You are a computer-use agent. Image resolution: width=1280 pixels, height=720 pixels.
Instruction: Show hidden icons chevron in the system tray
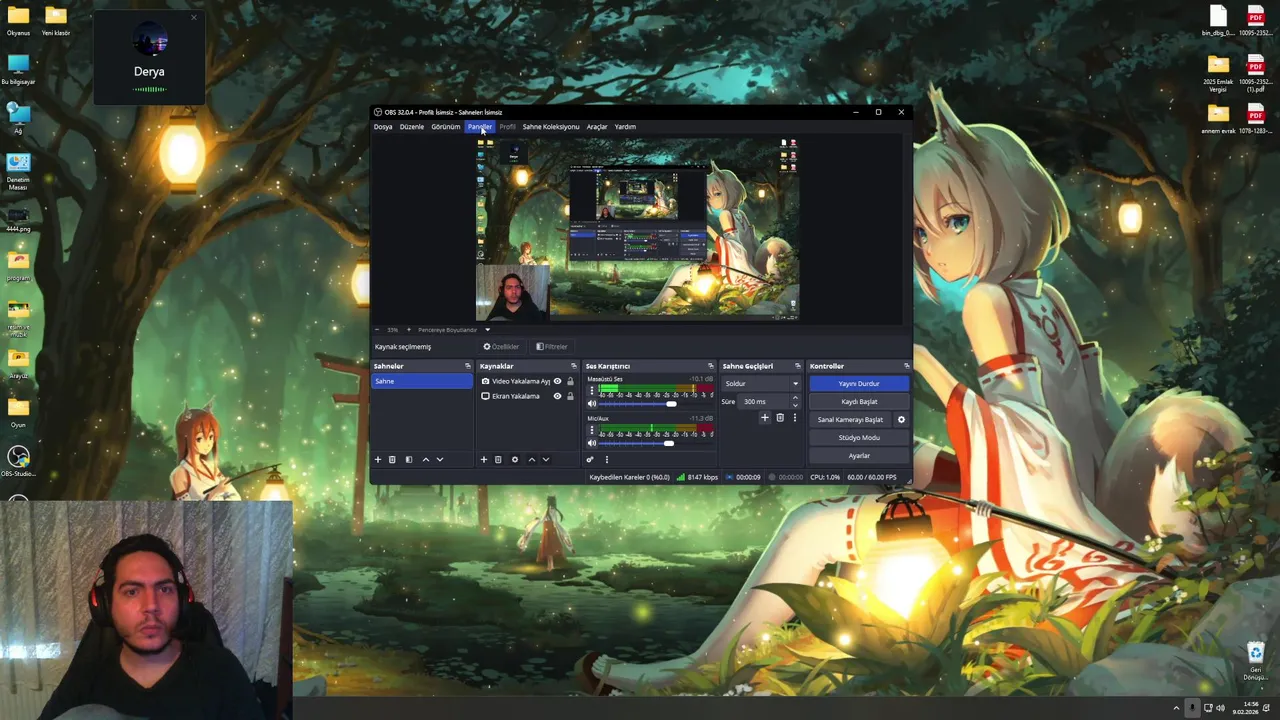tap(1176, 708)
